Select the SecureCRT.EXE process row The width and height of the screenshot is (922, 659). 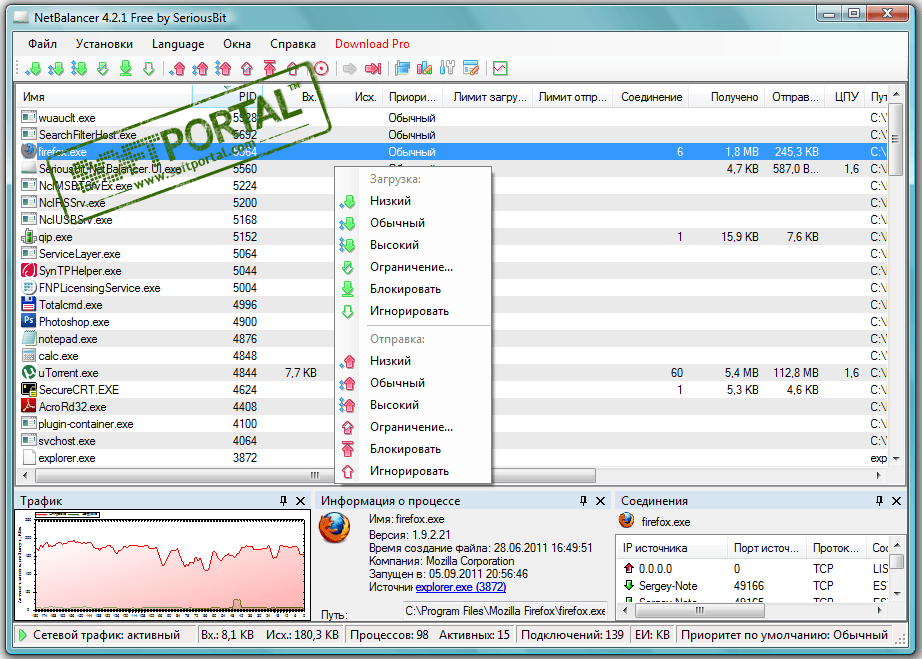453,390
